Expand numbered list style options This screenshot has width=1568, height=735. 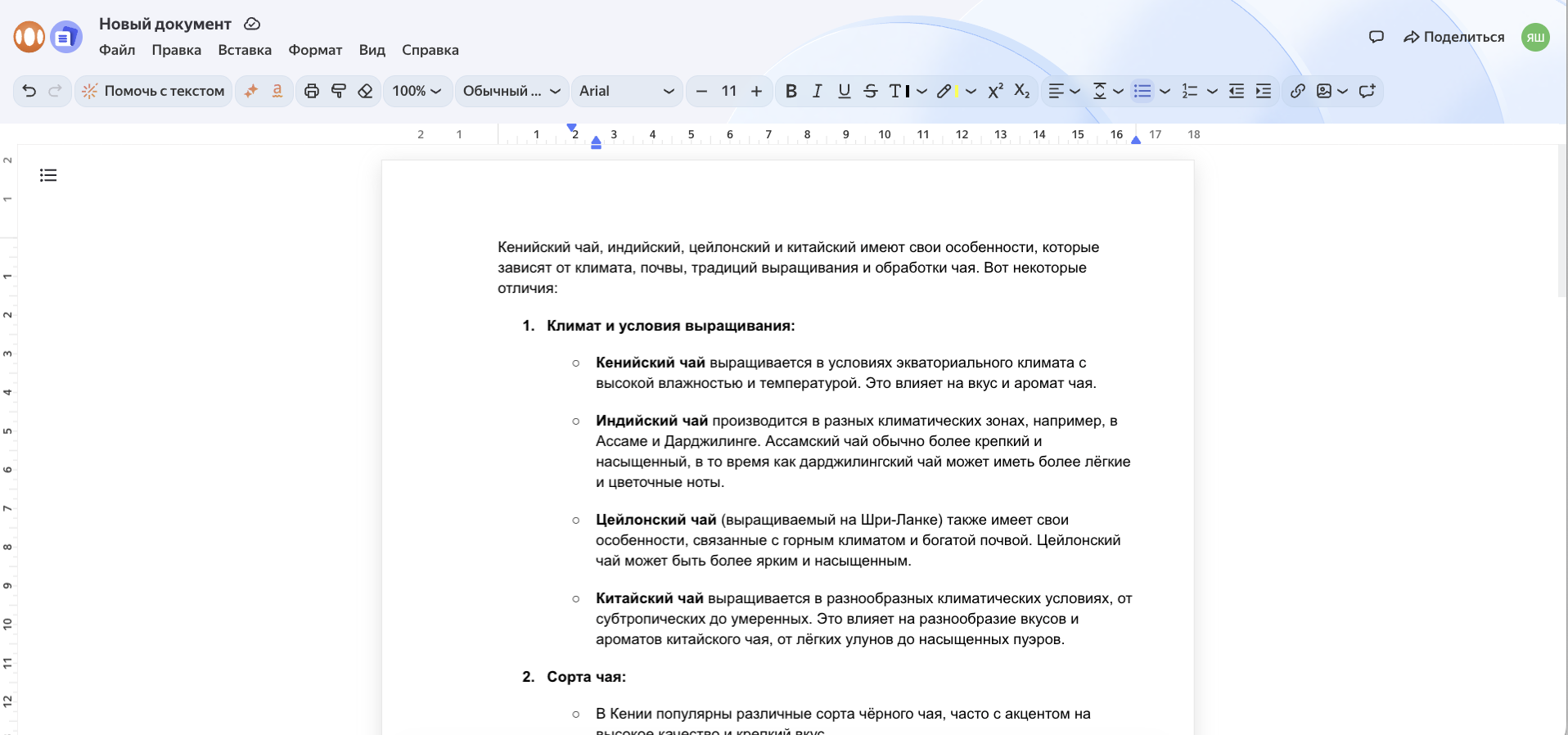pos(1213,91)
